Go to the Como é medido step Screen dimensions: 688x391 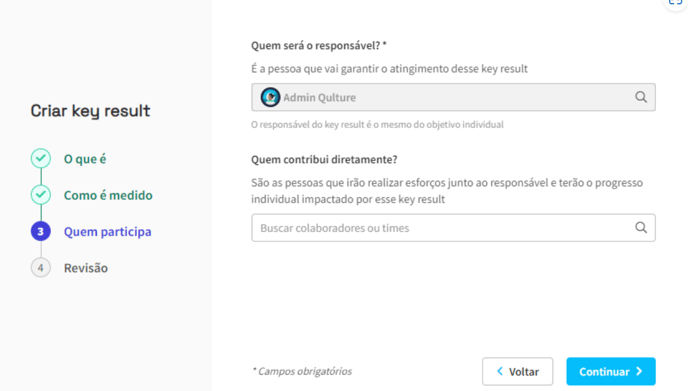pos(108,195)
